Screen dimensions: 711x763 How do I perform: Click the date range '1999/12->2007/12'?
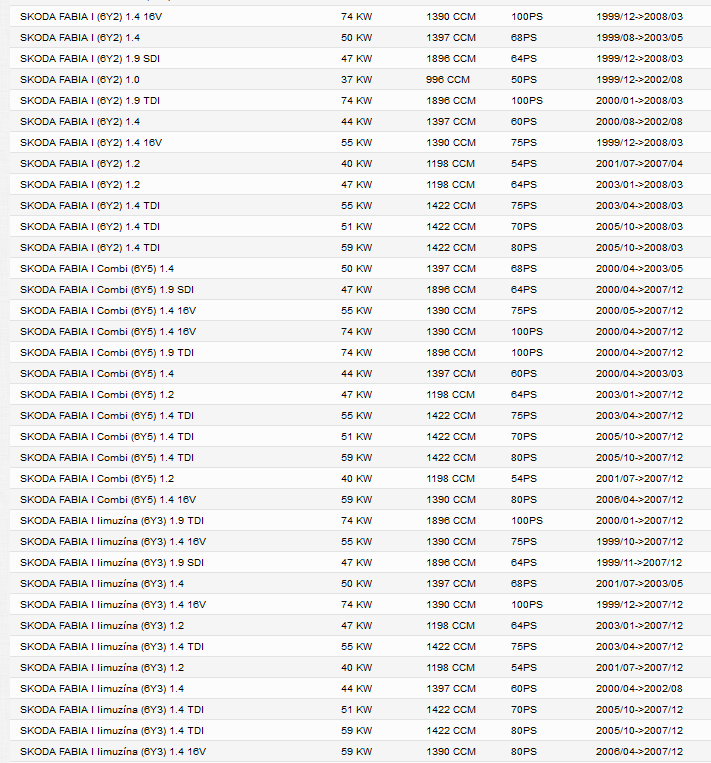tap(639, 604)
